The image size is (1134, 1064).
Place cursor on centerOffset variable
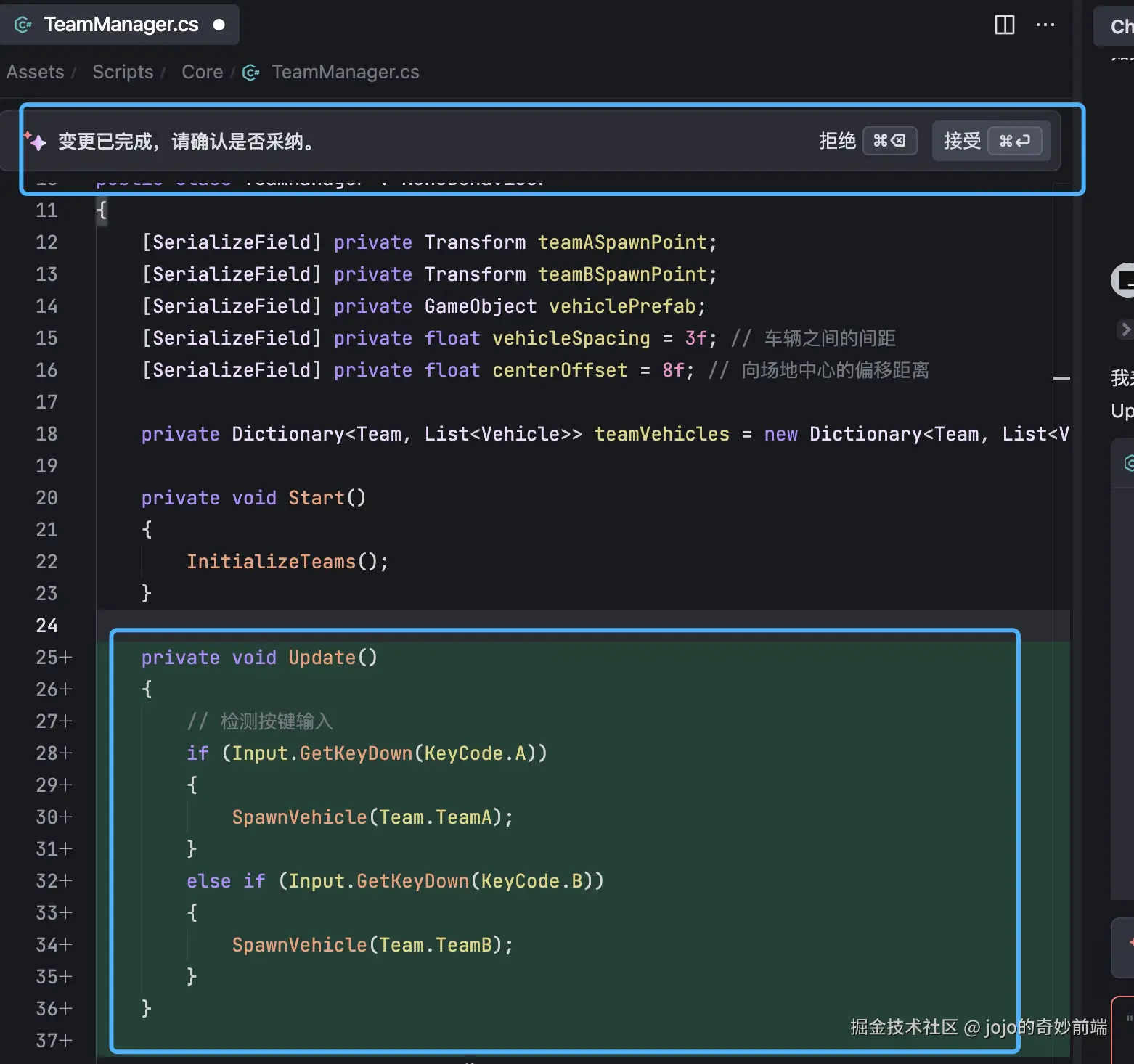click(x=560, y=370)
